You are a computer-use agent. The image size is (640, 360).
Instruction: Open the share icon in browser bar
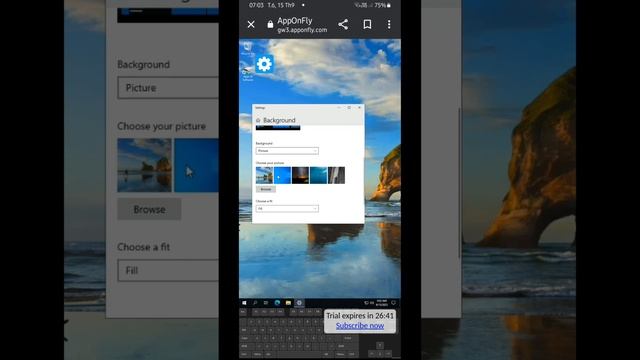pos(343,24)
